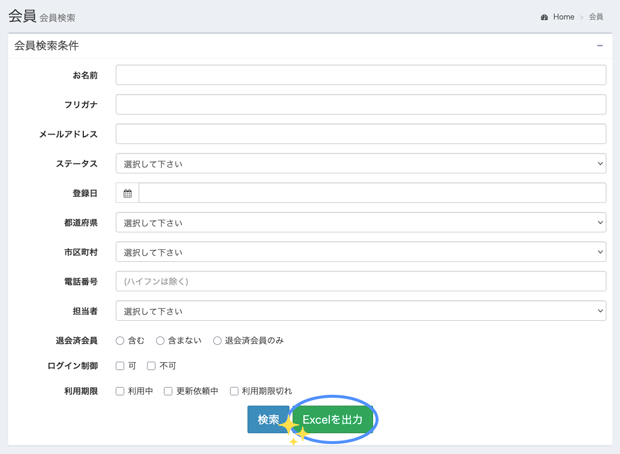Focus the お名前 input field
Image resolution: width=620 pixels, height=454 pixels.
pyautogui.click(x=361, y=75)
